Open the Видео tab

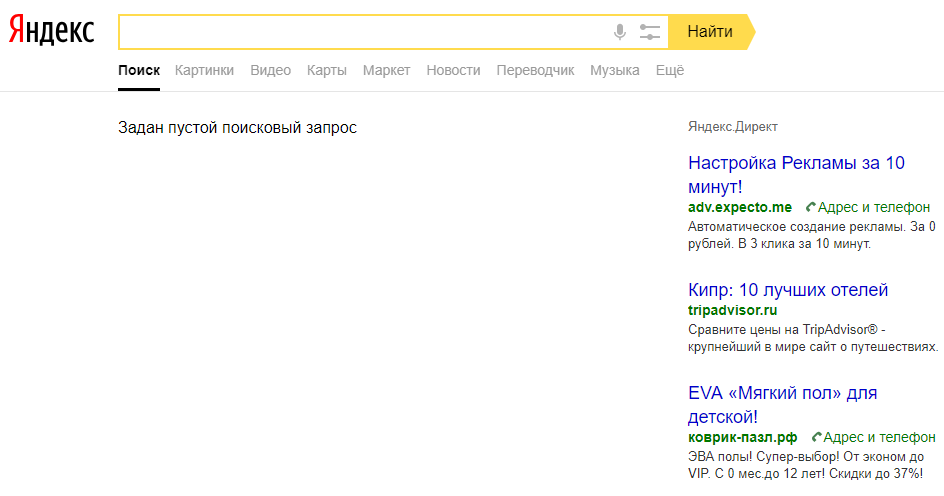(270, 70)
